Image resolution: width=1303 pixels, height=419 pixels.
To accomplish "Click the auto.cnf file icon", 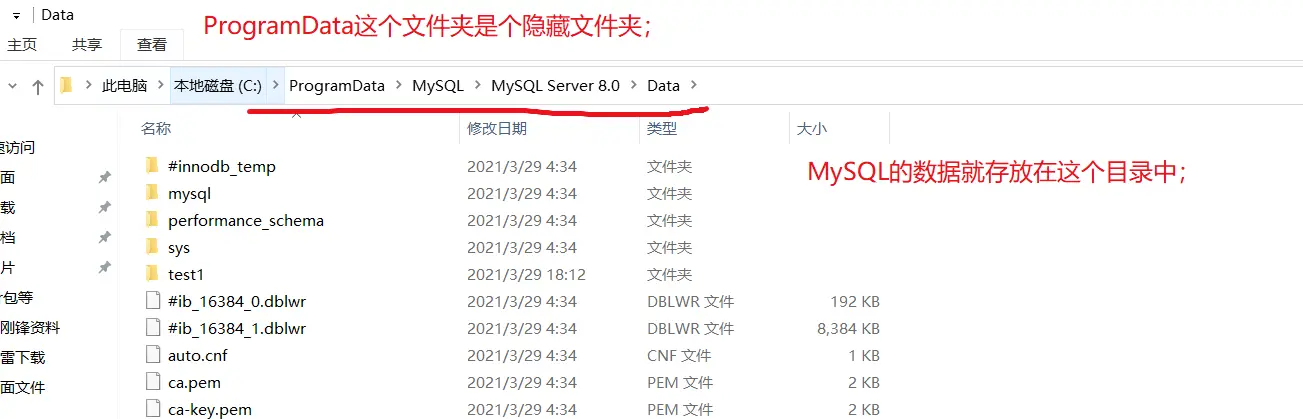I will [x=152, y=355].
